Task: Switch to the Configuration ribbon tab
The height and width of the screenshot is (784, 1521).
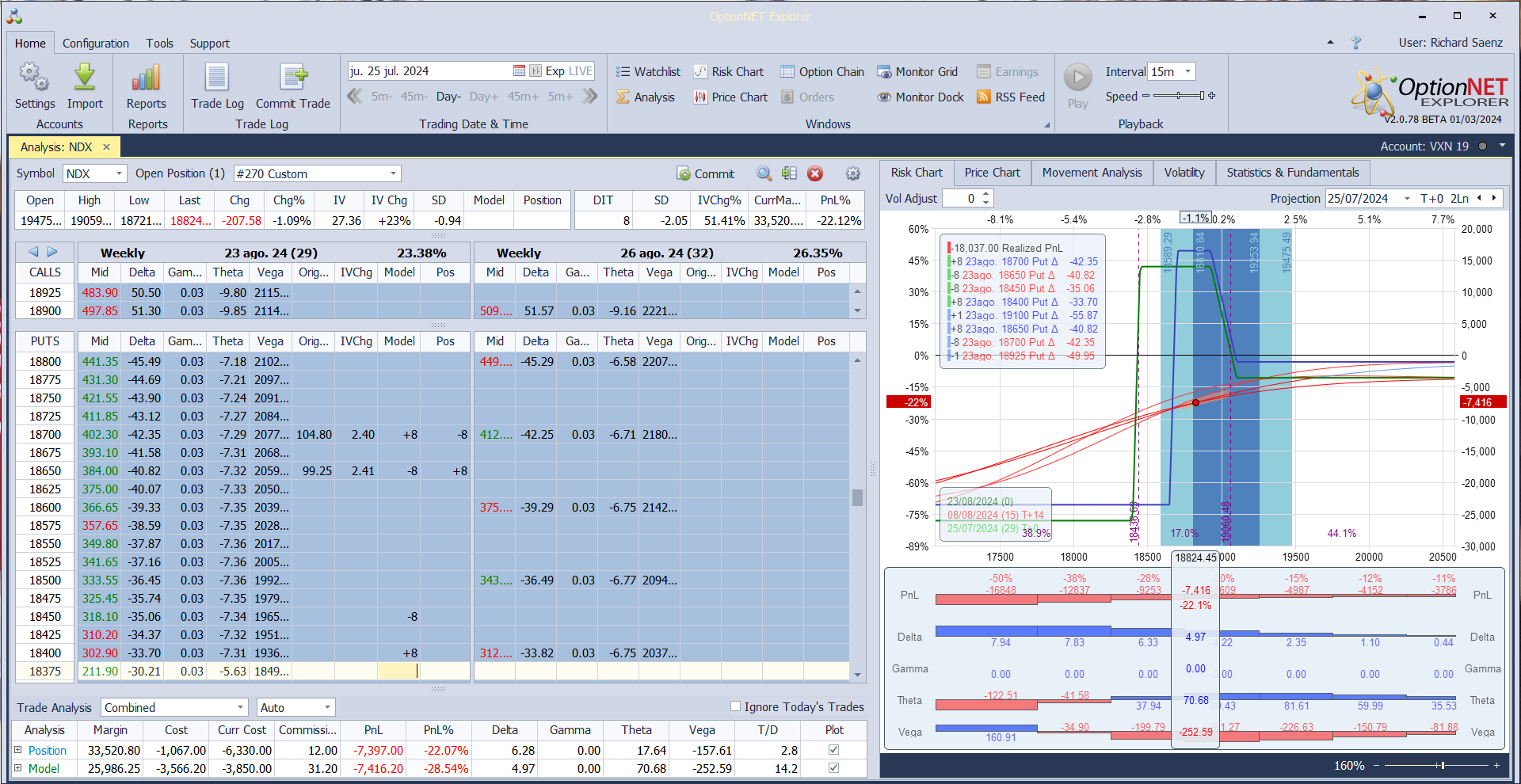Action: pos(96,44)
